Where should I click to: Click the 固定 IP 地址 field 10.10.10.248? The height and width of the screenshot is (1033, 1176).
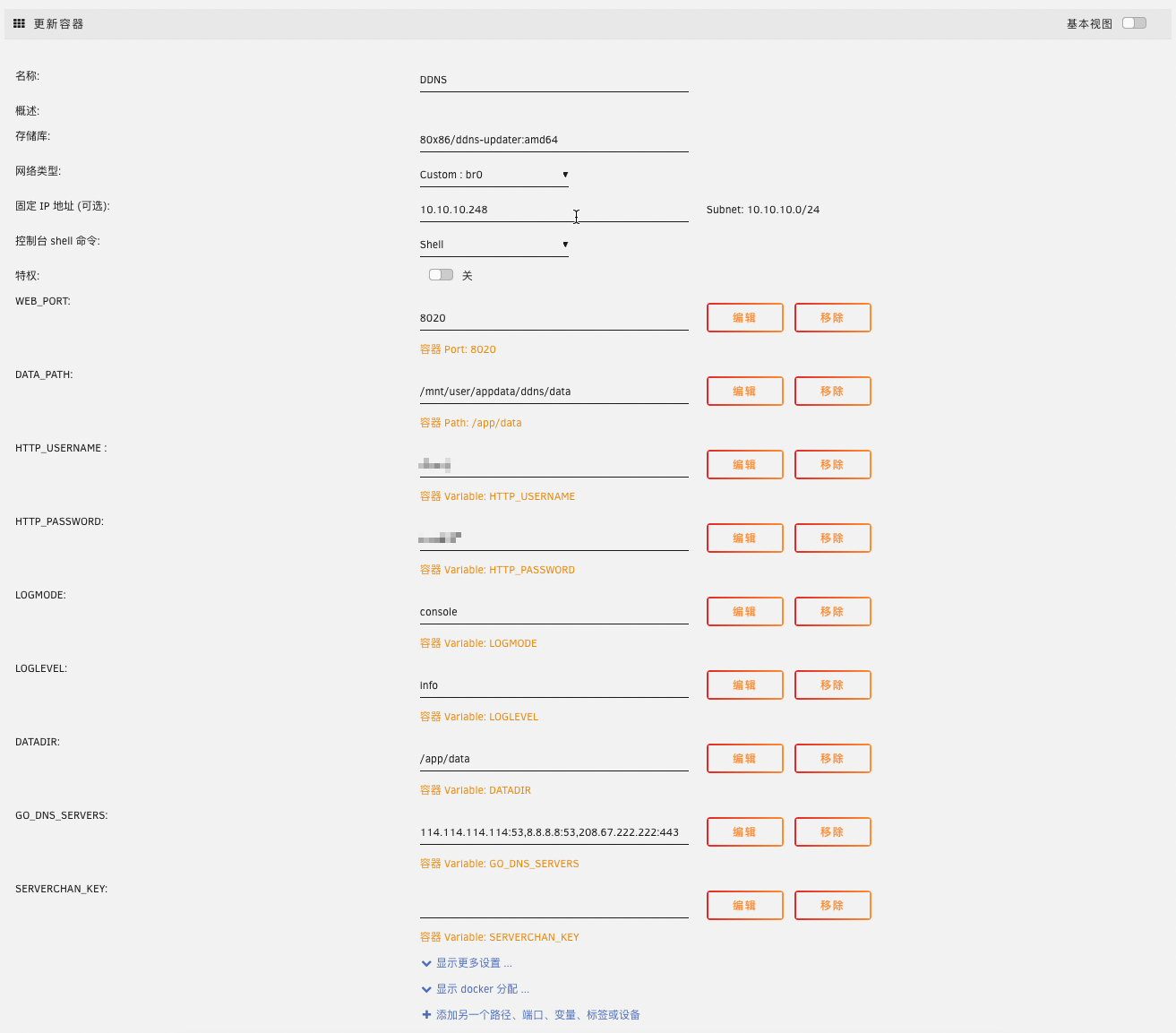pyautogui.click(x=554, y=210)
